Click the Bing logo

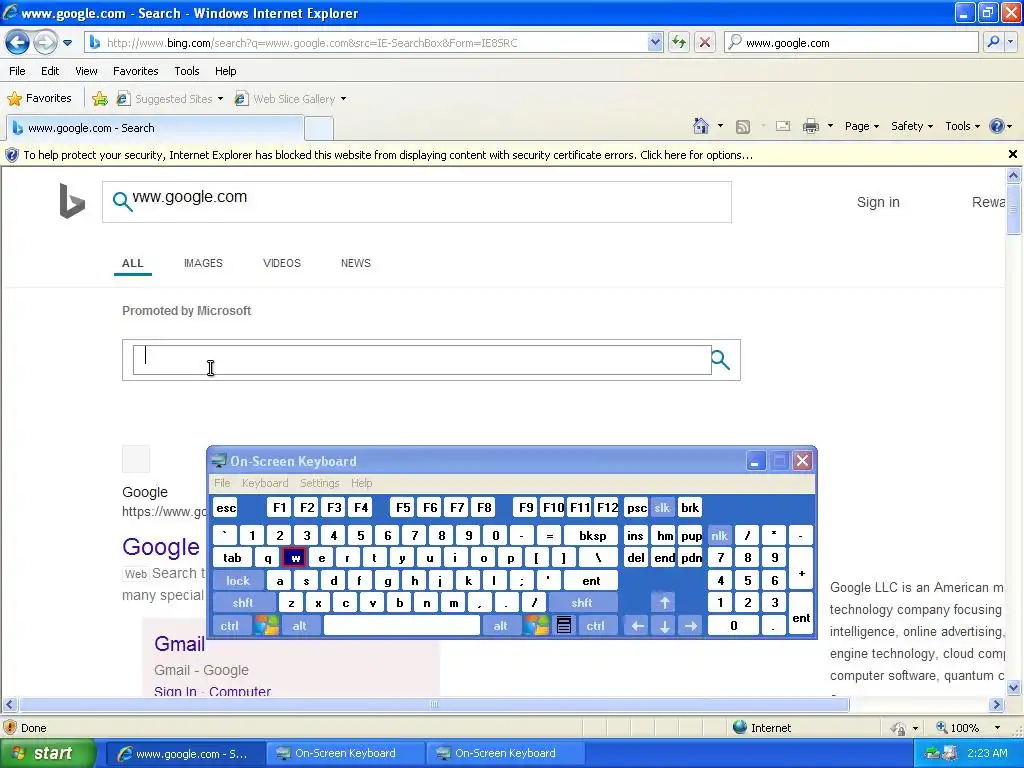coord(72,201)
